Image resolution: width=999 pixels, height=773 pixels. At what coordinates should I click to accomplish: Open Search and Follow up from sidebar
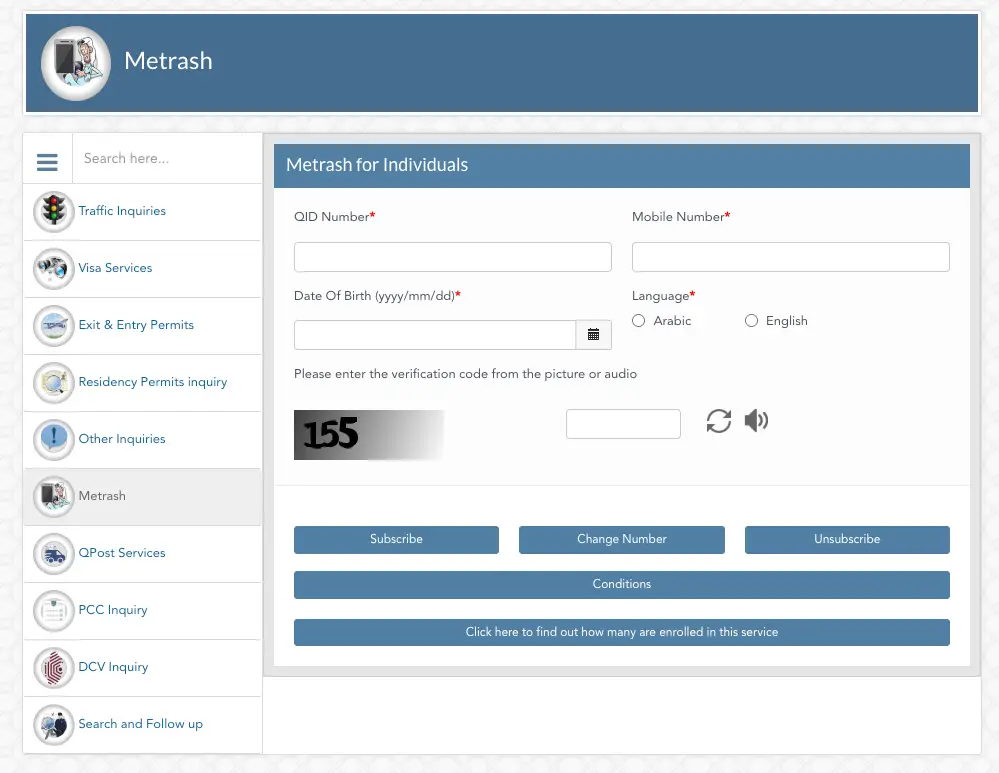140,724
